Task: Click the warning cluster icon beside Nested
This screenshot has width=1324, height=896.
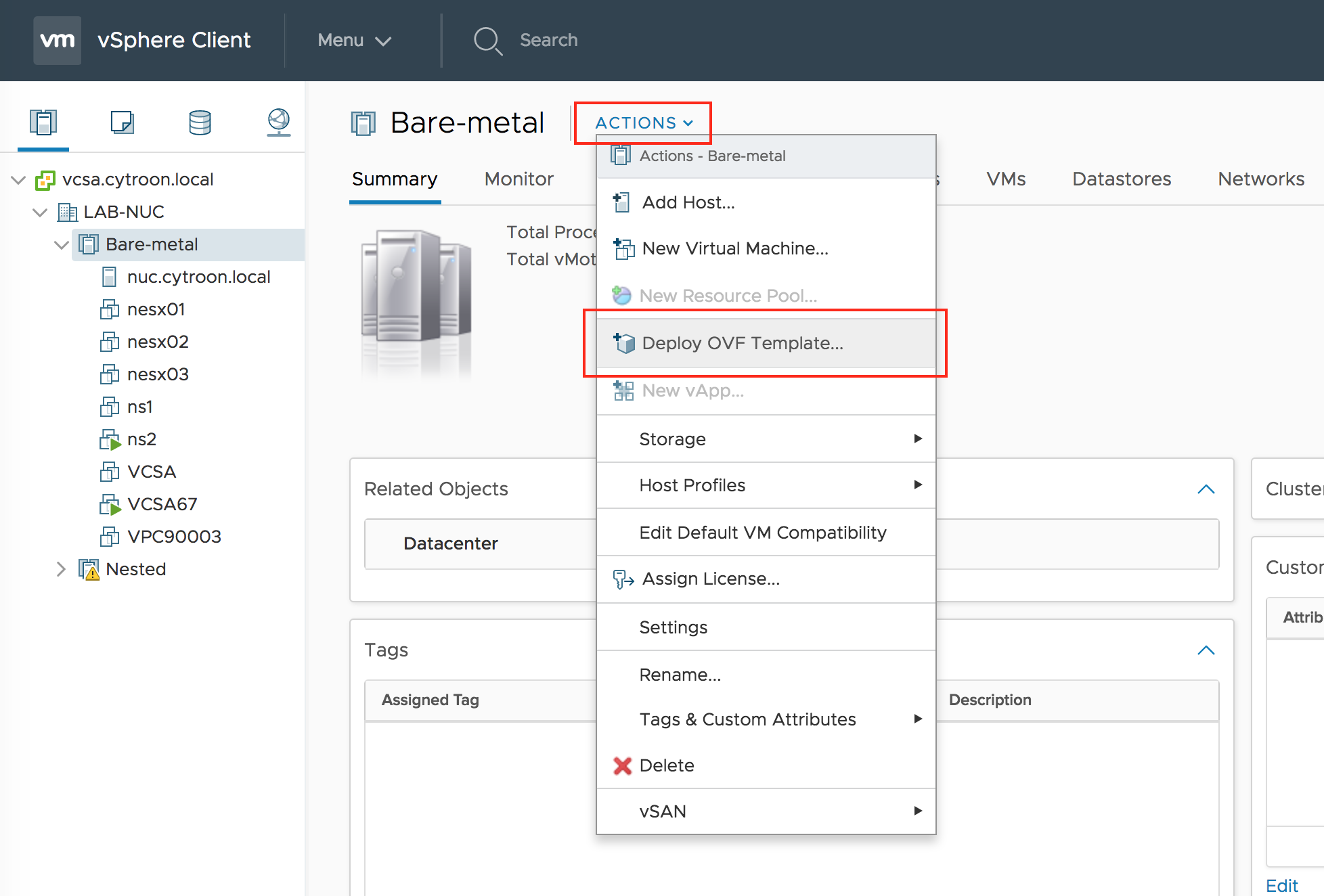Action: 89,570
